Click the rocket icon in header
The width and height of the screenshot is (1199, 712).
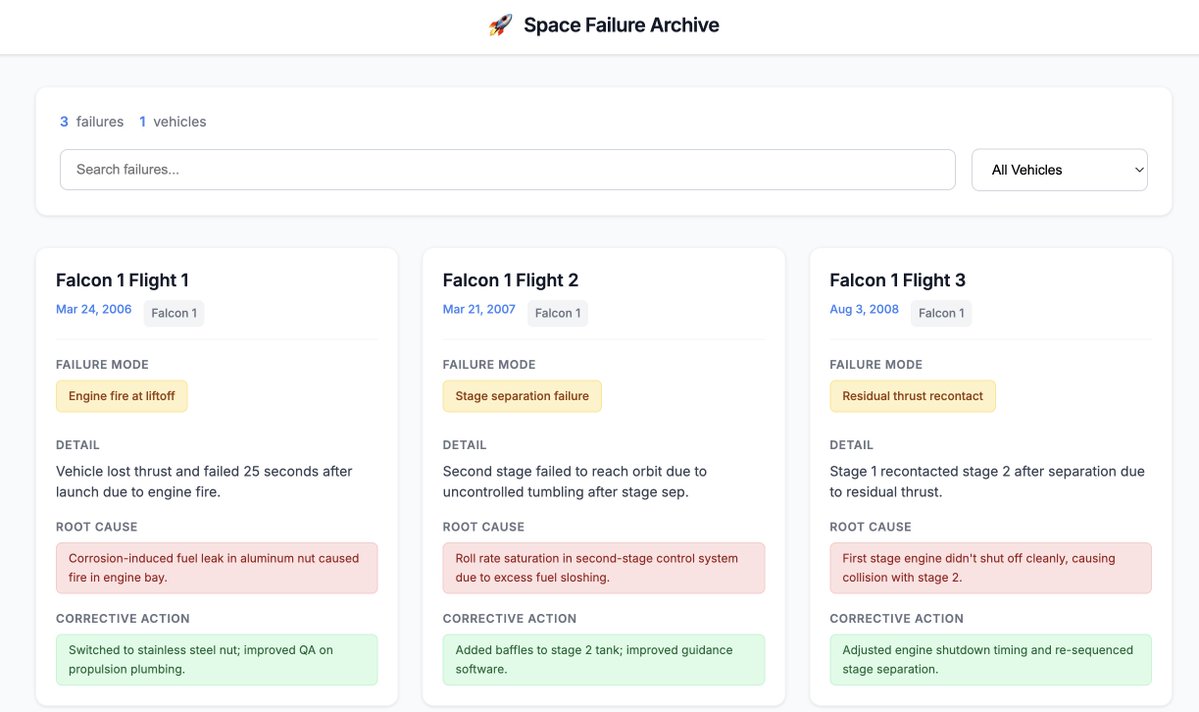tap(501, 25)
